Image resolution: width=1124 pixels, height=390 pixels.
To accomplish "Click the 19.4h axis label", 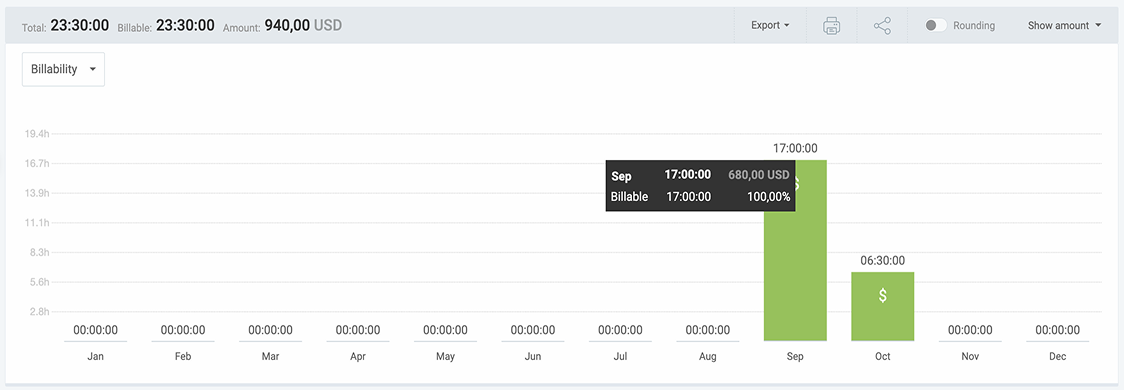I will 37,134.
